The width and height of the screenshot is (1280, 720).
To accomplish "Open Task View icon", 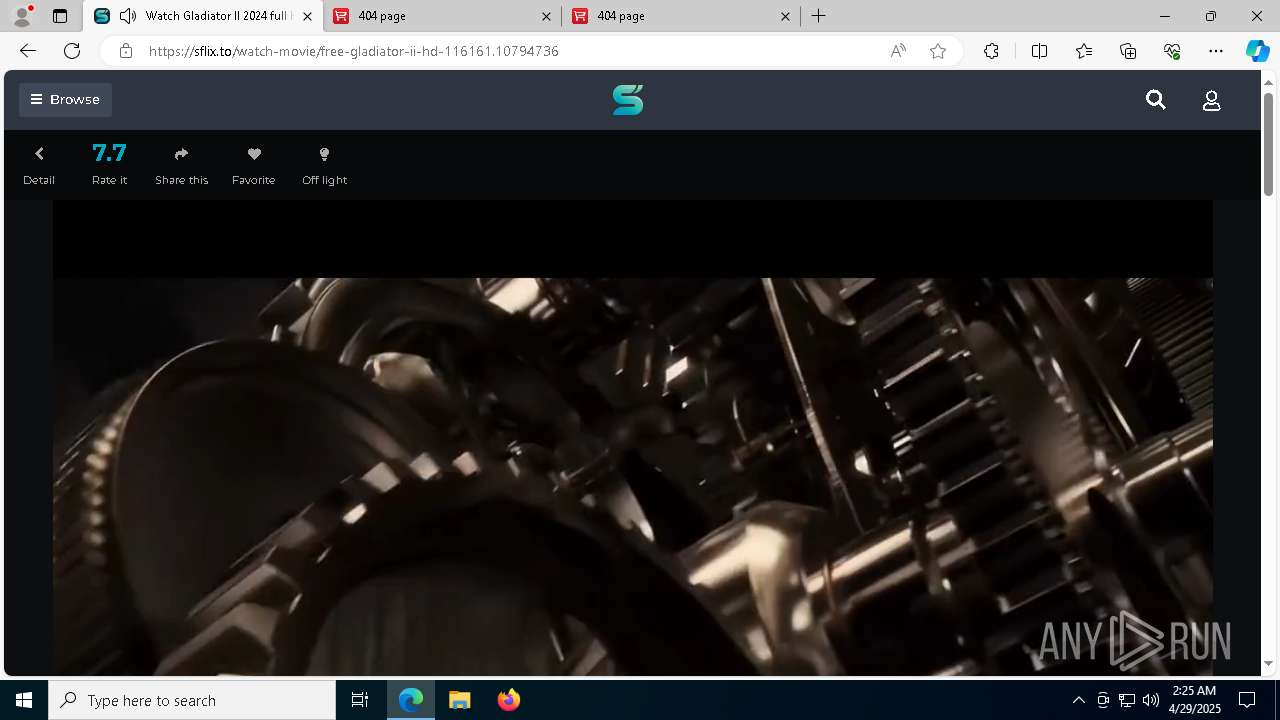I will pos(360,700).
